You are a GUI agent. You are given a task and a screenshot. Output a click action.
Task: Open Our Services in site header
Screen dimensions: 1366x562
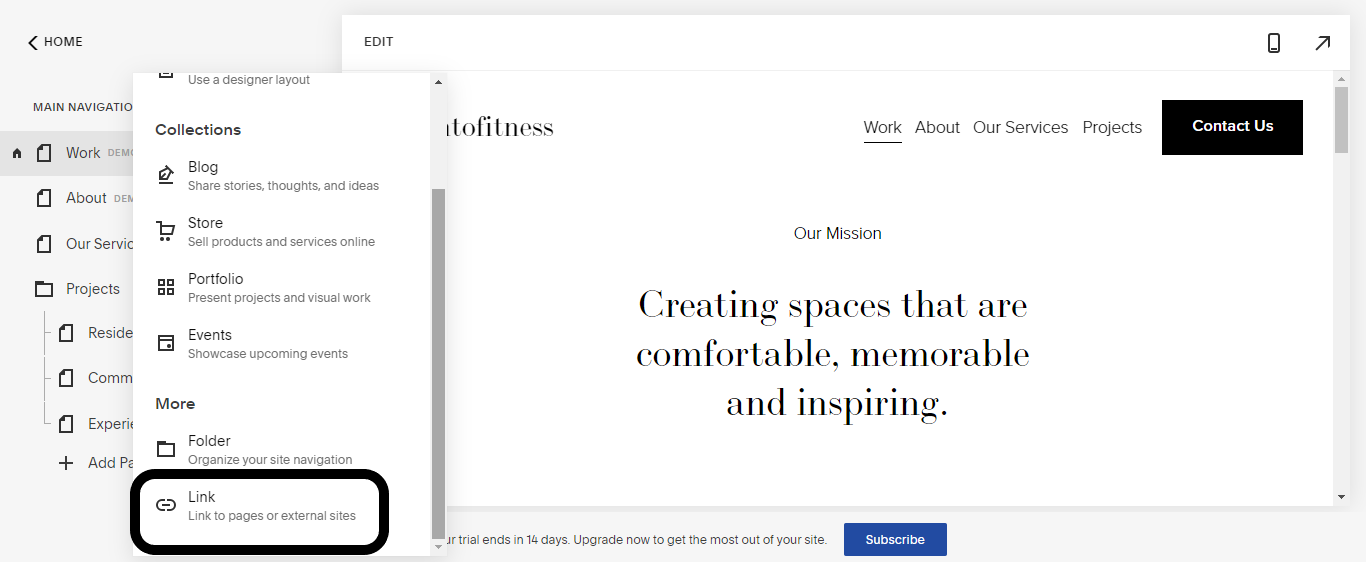(x=1020, y=127)
